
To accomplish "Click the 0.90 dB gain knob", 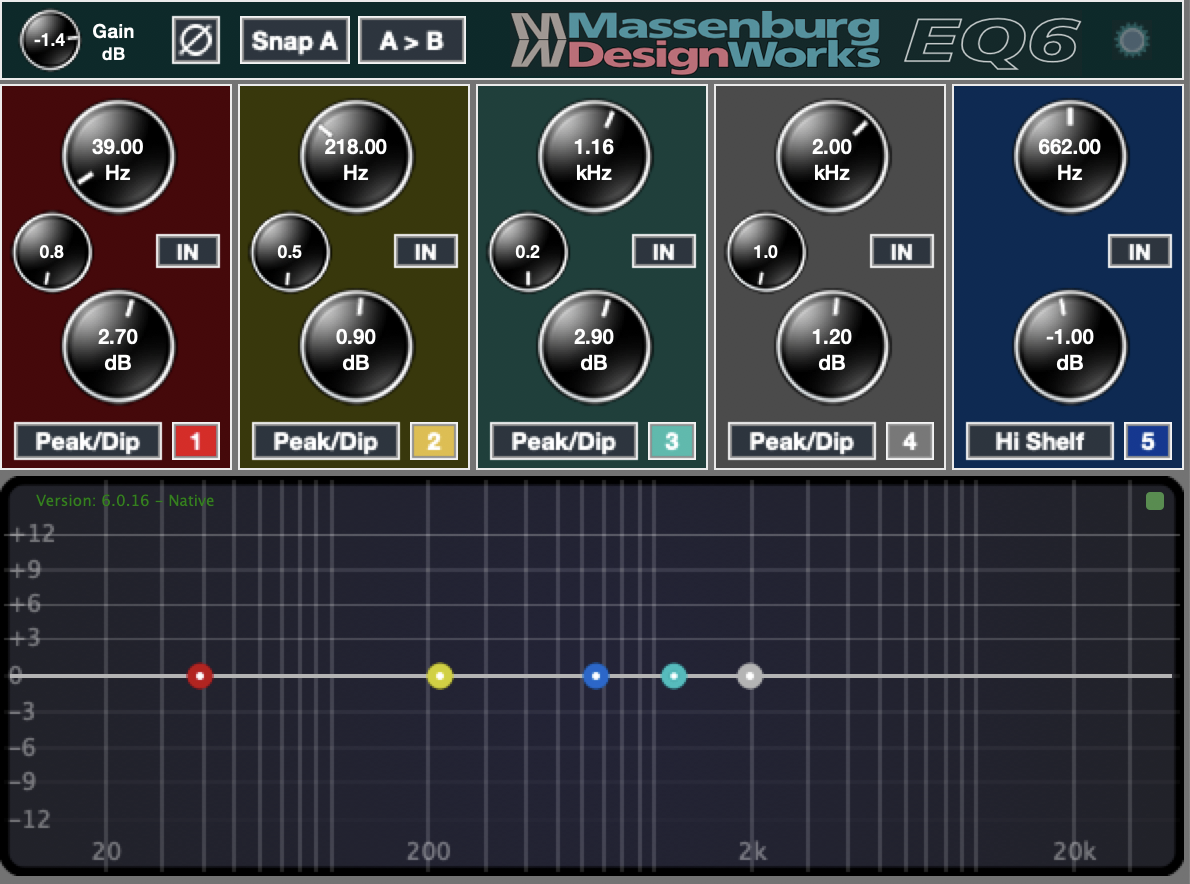I will tap(356, 347).
